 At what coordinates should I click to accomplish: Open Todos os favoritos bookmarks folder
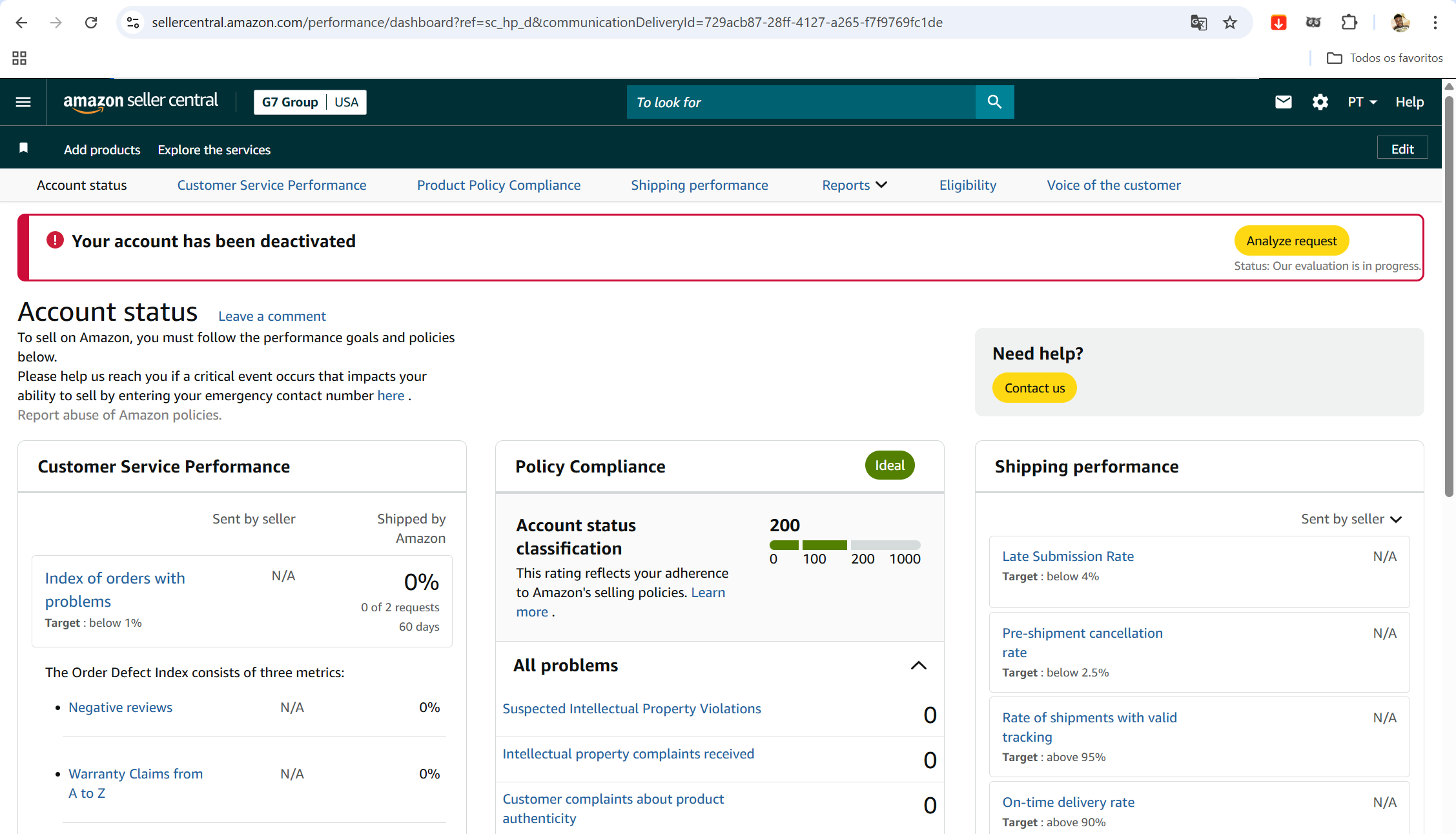[1384, 58]
